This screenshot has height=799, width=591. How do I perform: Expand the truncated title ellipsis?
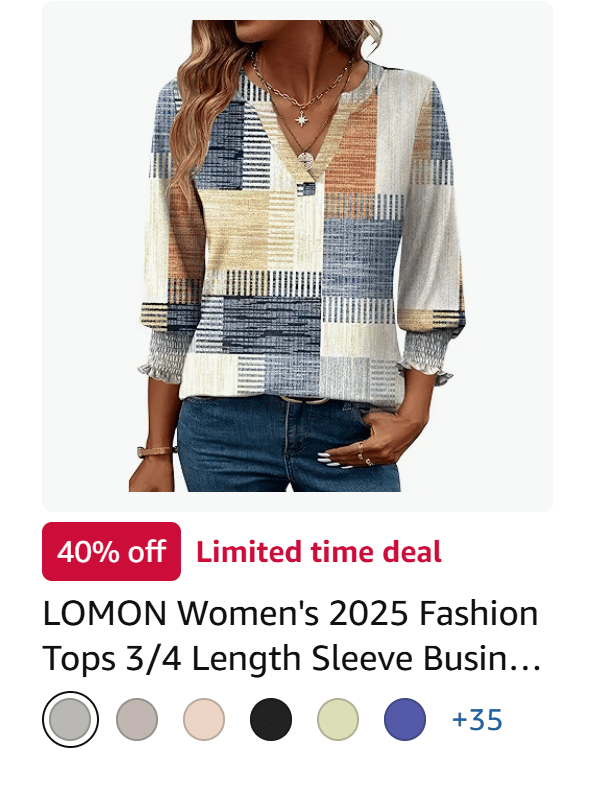528,660
